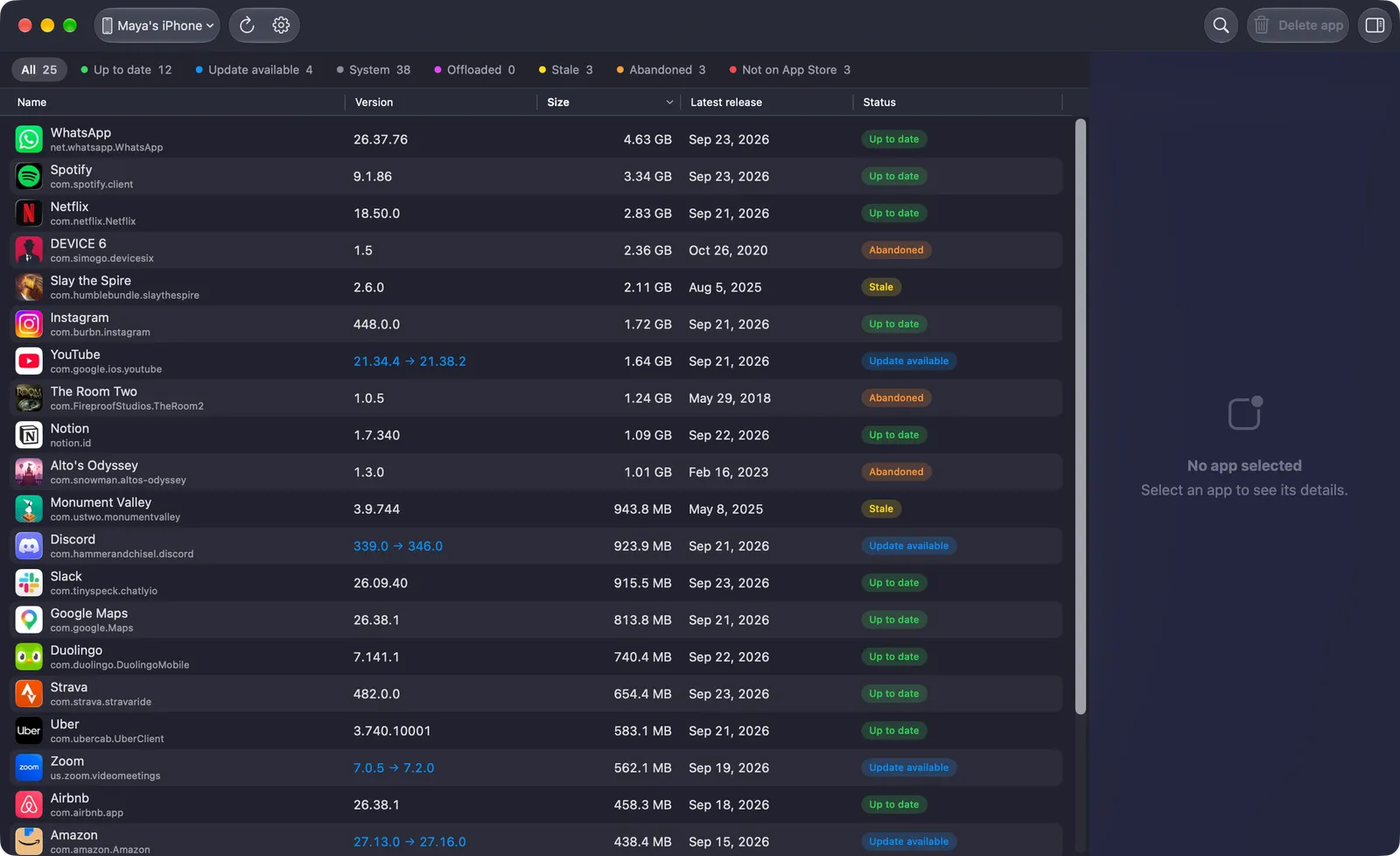Click the Spotify app icon
Image resolution: width=1400 pixels, height=856 pixels.
[x=29, y=176]
